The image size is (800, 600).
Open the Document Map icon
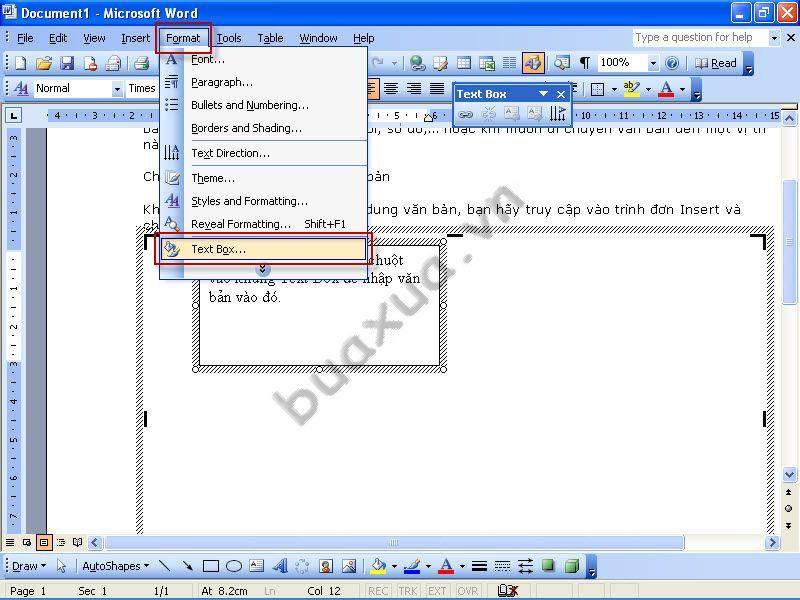(x=562, y=63)
